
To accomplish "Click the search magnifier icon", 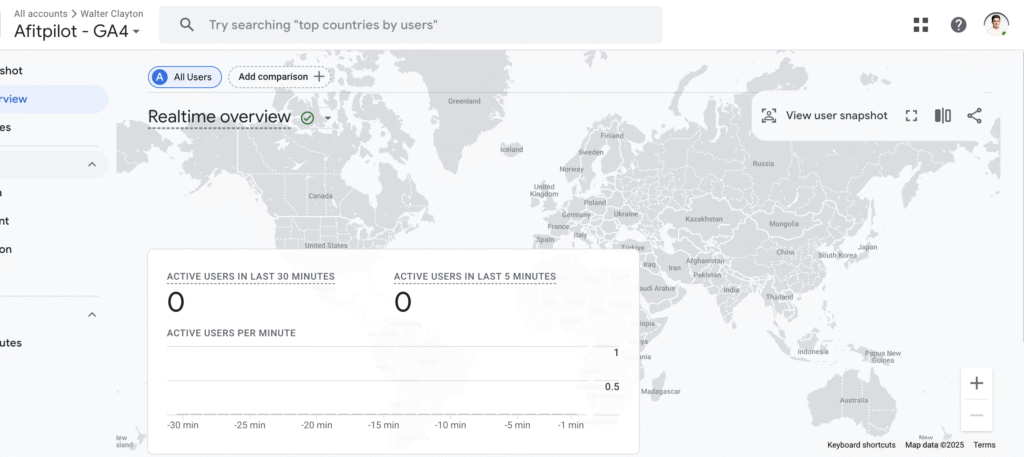I will point(187,25).
